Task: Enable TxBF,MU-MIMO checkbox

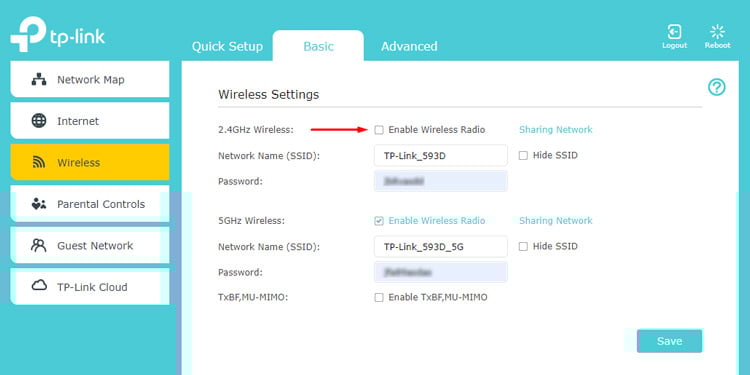Action: point(379,298)
